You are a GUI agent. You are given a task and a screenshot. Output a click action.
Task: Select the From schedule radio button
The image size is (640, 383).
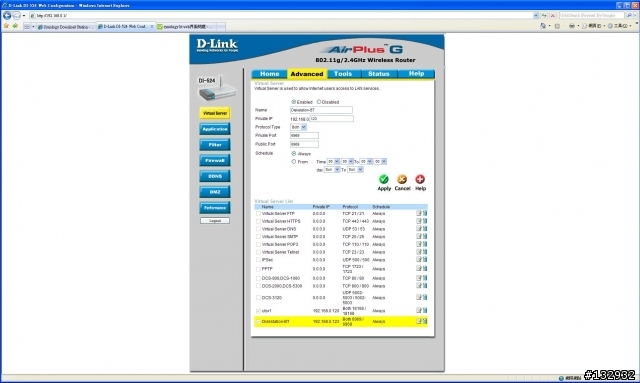click(293, 162)
